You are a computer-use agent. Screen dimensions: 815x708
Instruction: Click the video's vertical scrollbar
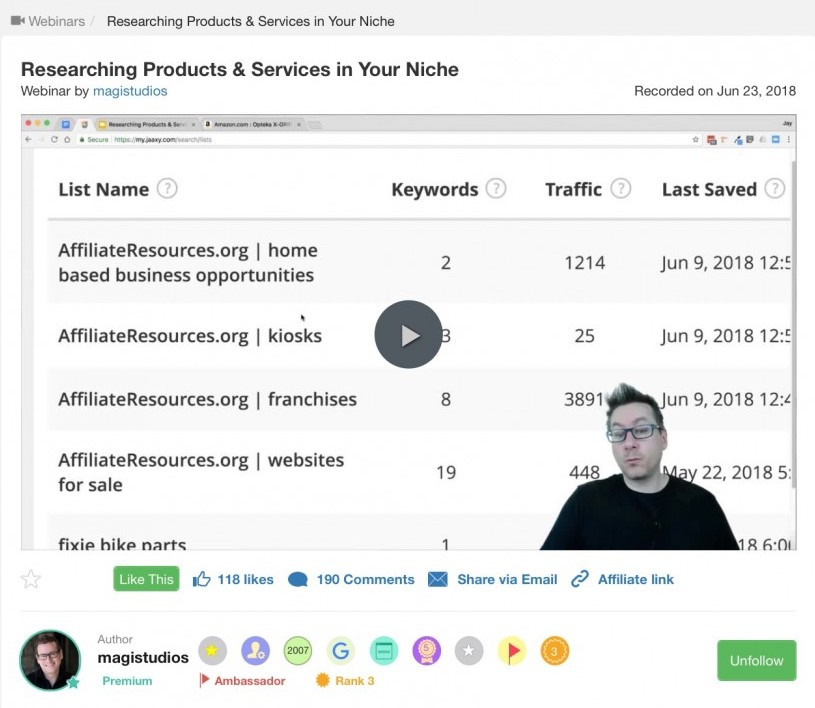[x=793, y=325]
